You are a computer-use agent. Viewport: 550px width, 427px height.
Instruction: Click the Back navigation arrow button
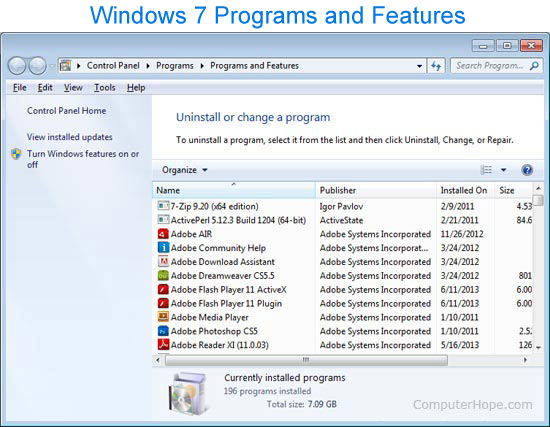click(17, 66)
